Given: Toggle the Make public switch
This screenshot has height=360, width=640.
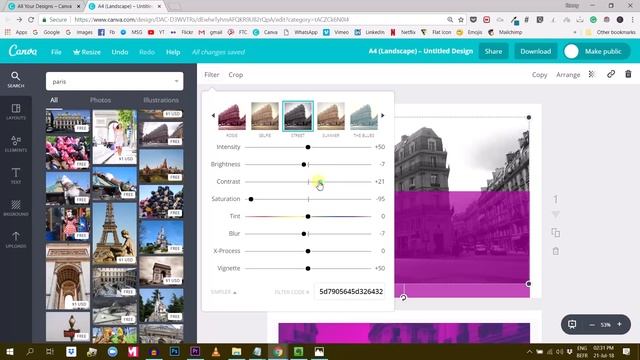Looking at the screenshot, I should (x=571, y=51).
